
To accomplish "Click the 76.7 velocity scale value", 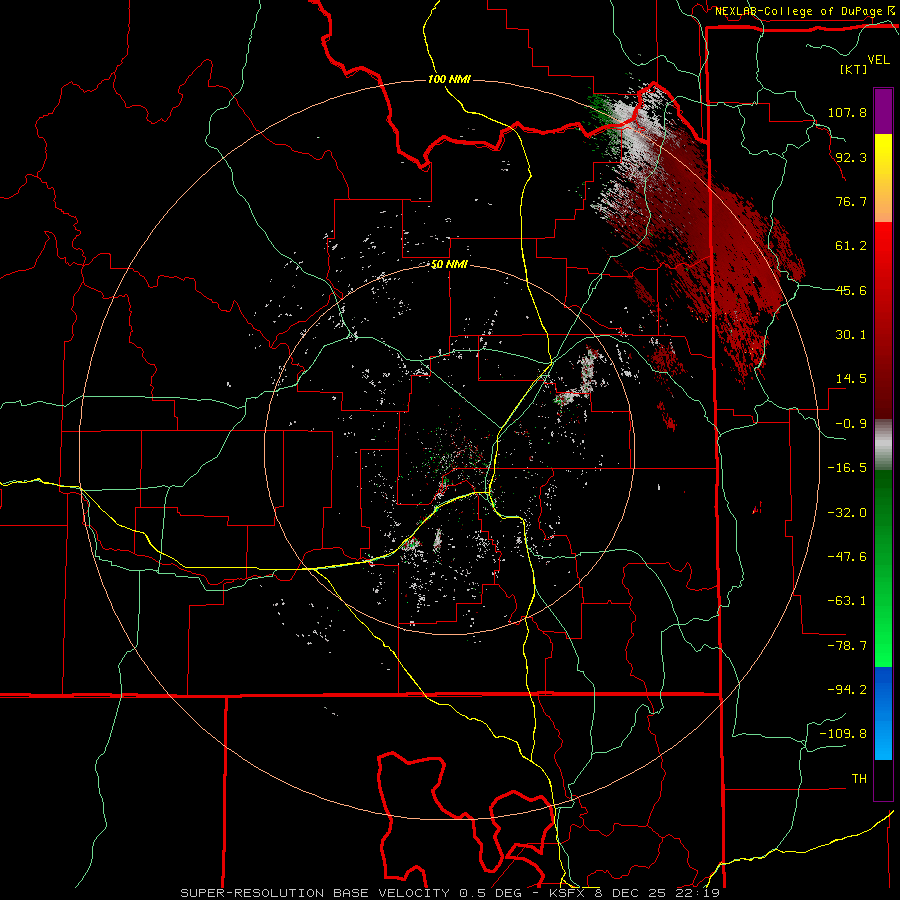I will [851, 201].
